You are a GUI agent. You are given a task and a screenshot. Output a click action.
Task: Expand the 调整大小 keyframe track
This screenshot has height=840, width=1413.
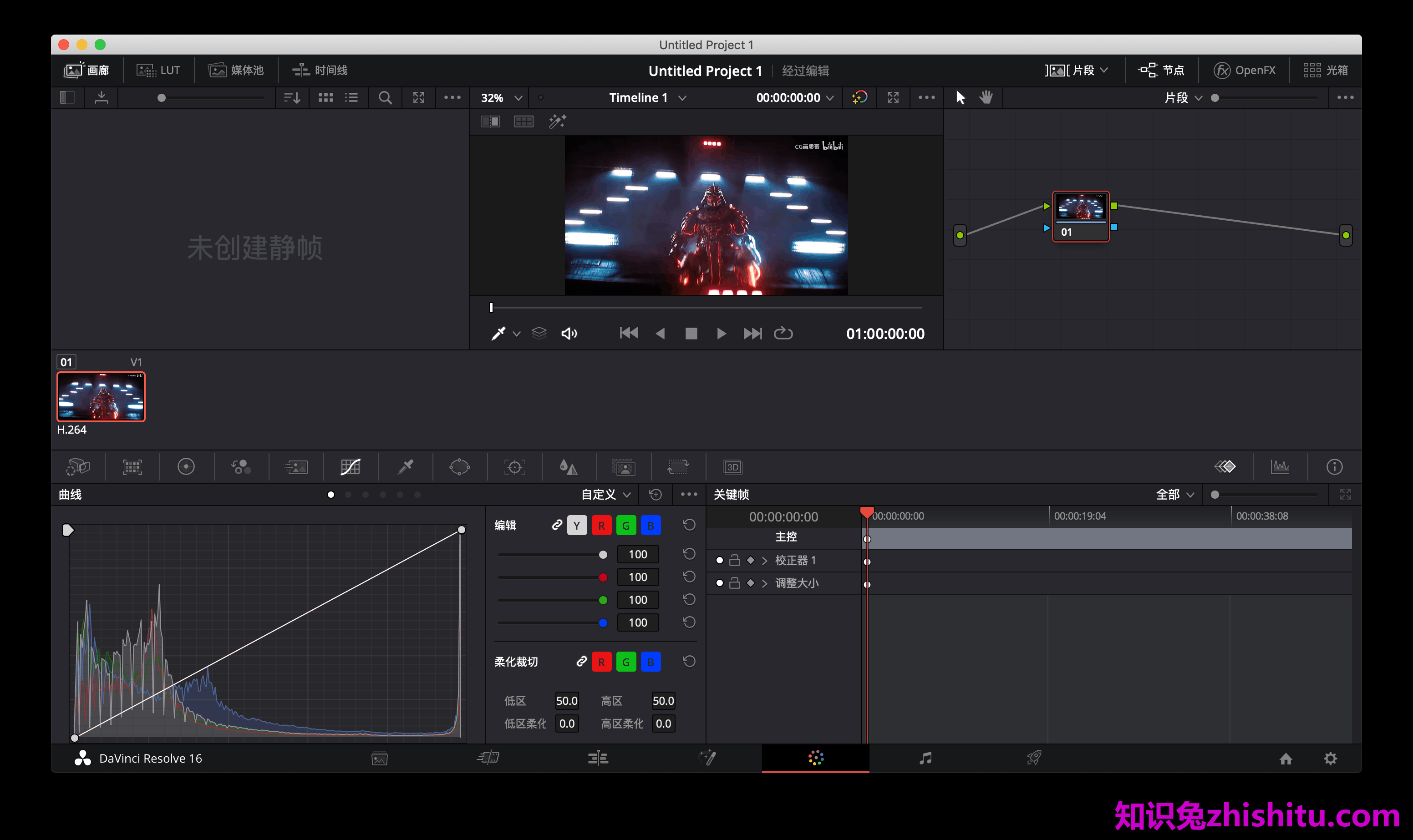(765, 583)
